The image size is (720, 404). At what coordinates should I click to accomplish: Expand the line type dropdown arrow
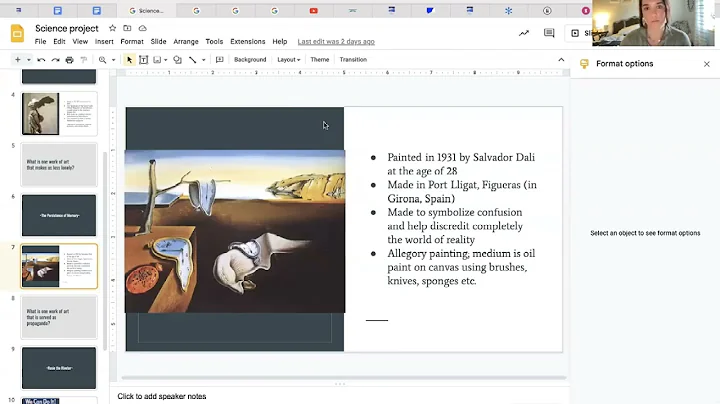[203, 60]
